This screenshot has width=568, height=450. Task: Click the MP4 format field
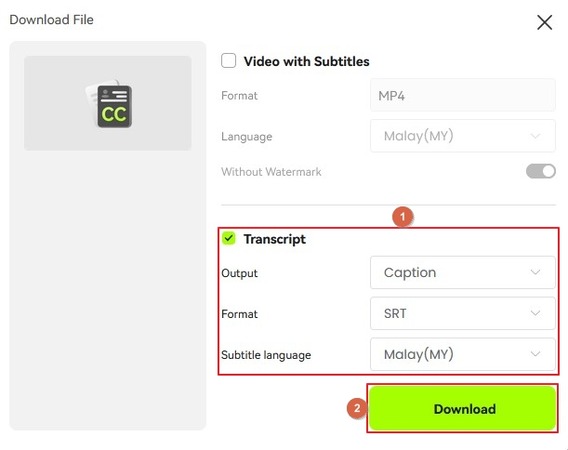[463, 95]
